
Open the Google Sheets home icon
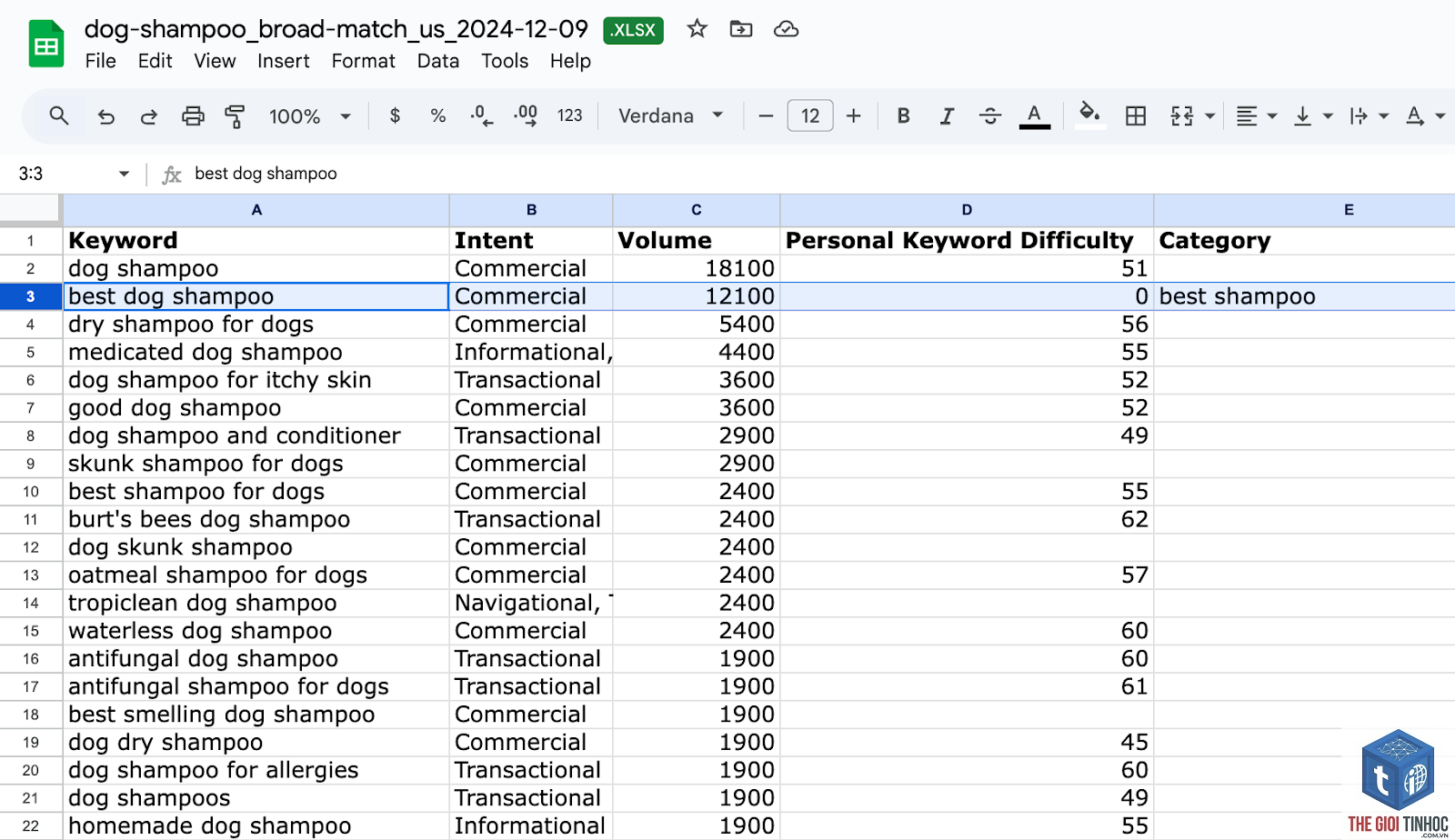point(45,44)
